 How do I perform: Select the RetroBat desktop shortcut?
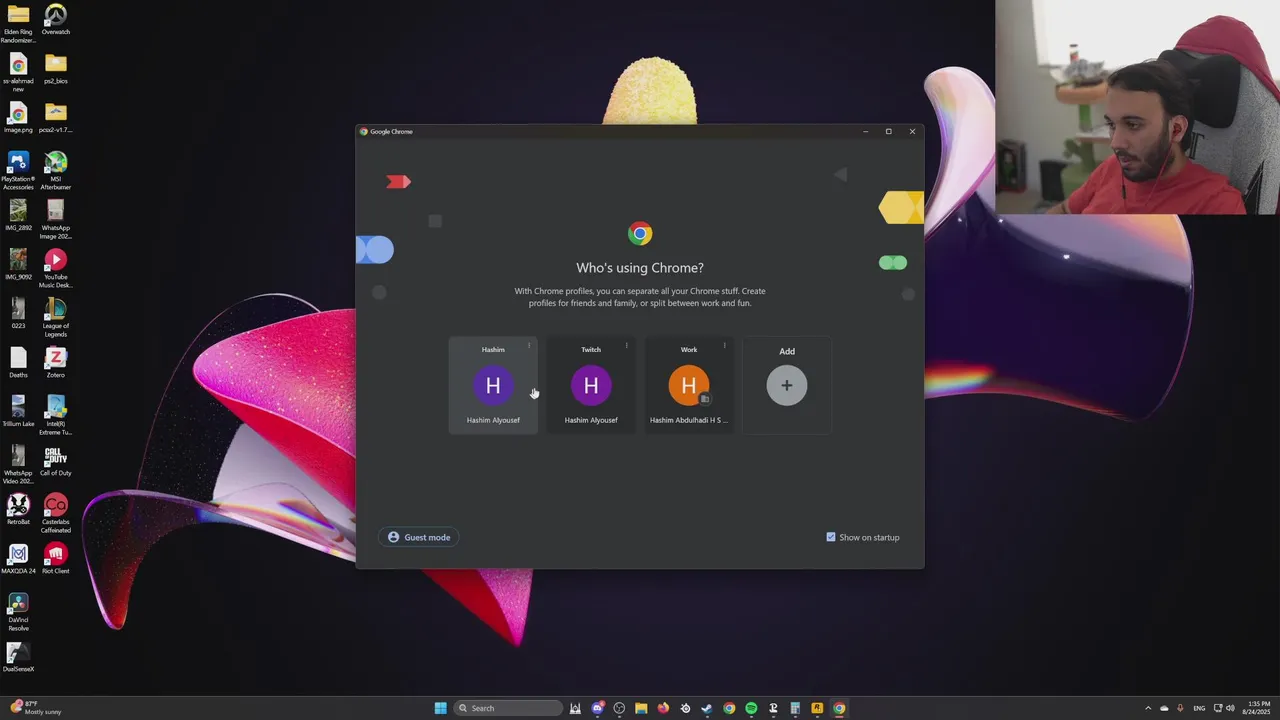pyautogui.click(x=18, y=510)
